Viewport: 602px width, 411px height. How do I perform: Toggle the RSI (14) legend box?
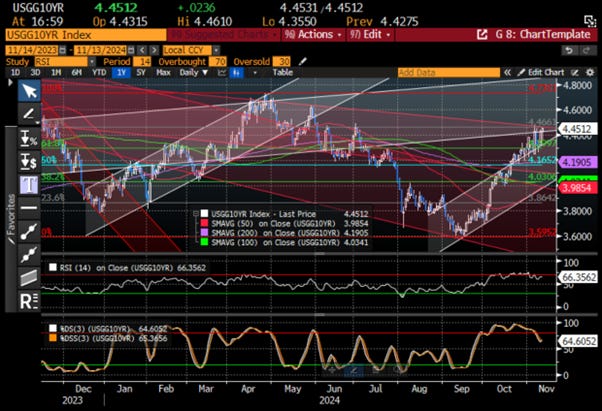click(x=53, y=267)
